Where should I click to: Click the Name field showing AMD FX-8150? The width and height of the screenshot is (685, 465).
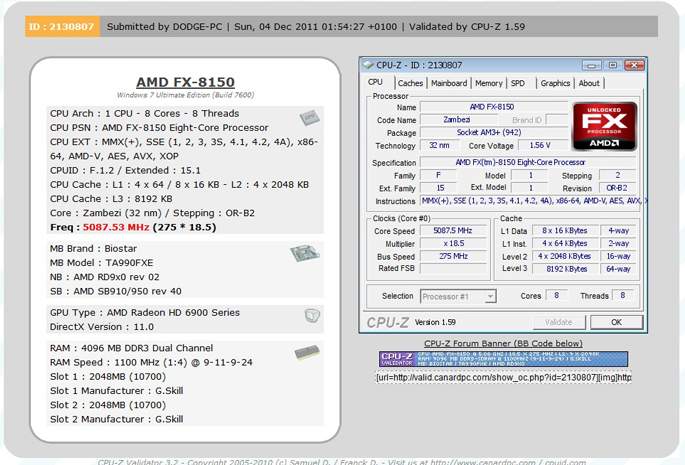(494, 107)
